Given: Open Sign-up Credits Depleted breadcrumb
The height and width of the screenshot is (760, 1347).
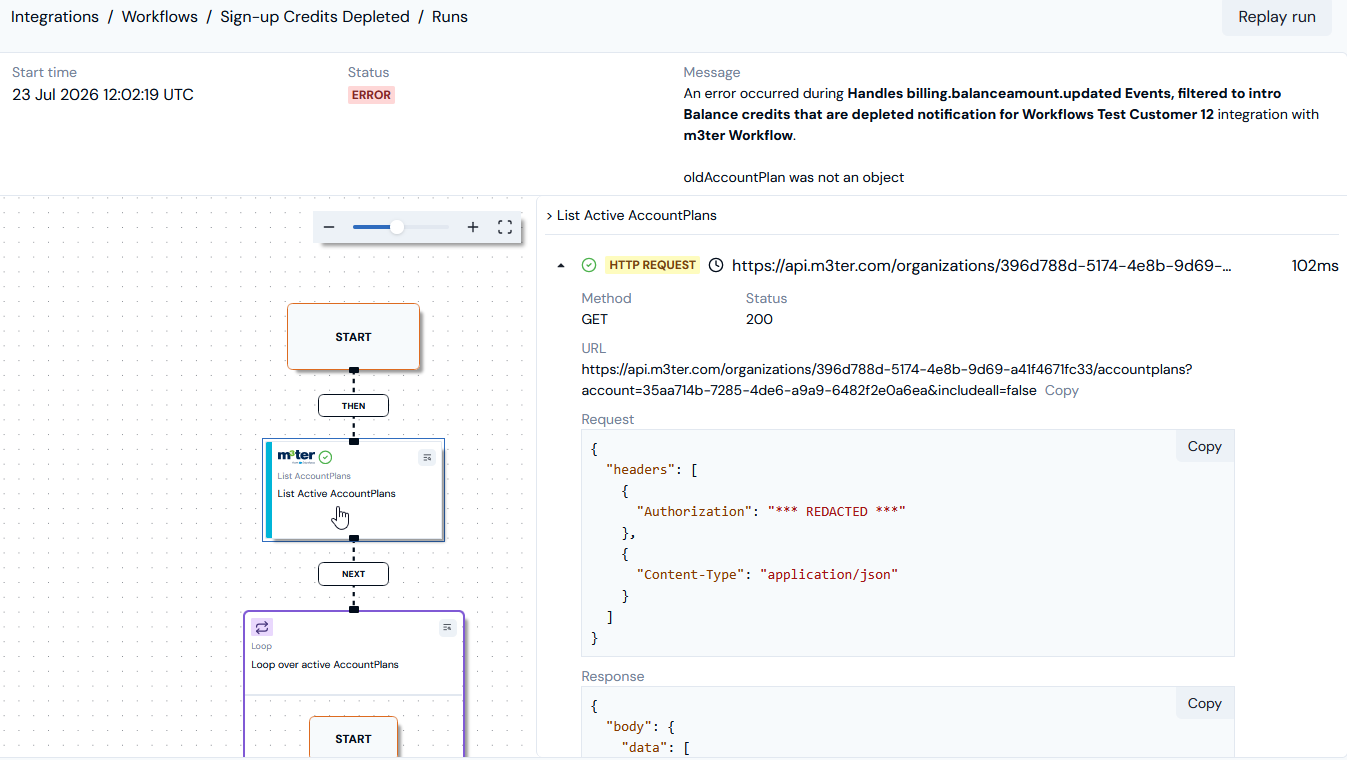Looking at the screenshot, I should pos(315,17).
